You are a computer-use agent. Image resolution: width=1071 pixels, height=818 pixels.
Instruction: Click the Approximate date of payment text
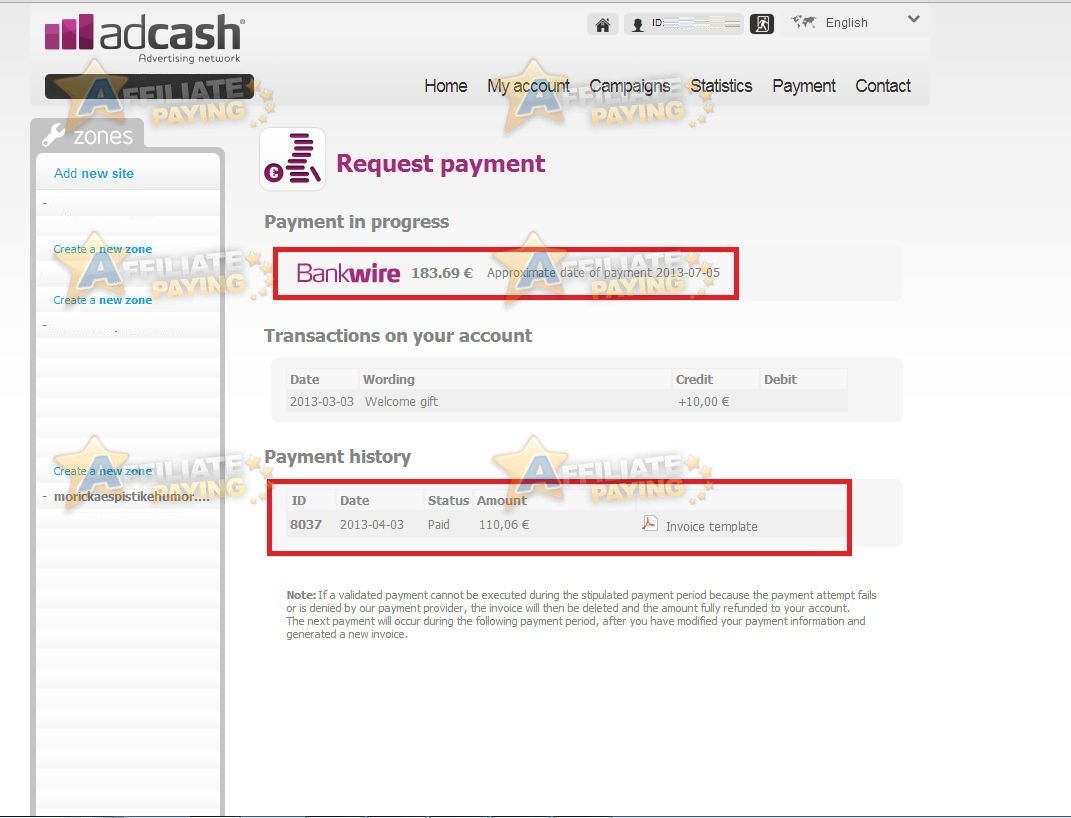coord(603,272)
